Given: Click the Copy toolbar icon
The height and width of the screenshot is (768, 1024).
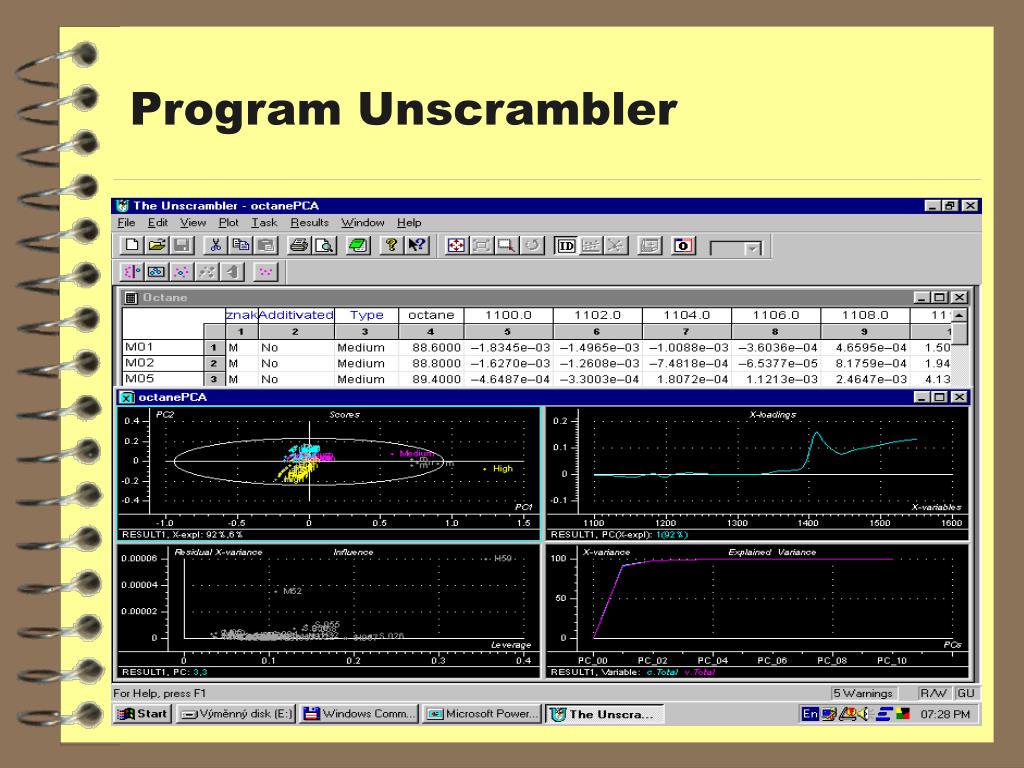Looking at the screenshot, I should click(x=240, y=246).
